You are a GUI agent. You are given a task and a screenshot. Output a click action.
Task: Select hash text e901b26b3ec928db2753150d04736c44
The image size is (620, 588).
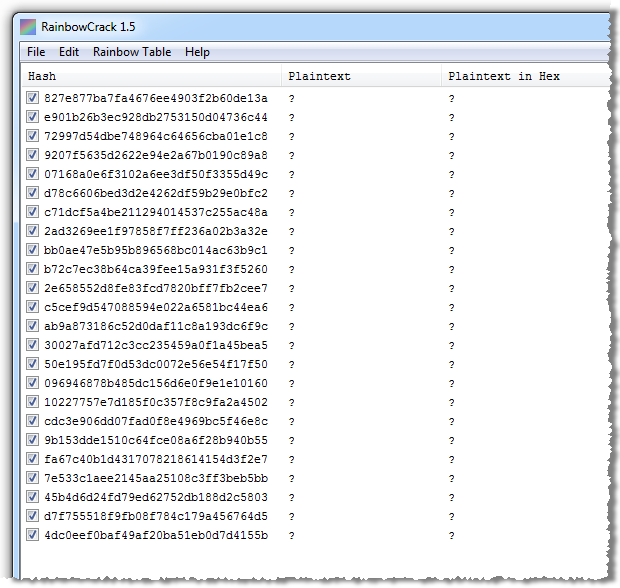click(156, 117)
